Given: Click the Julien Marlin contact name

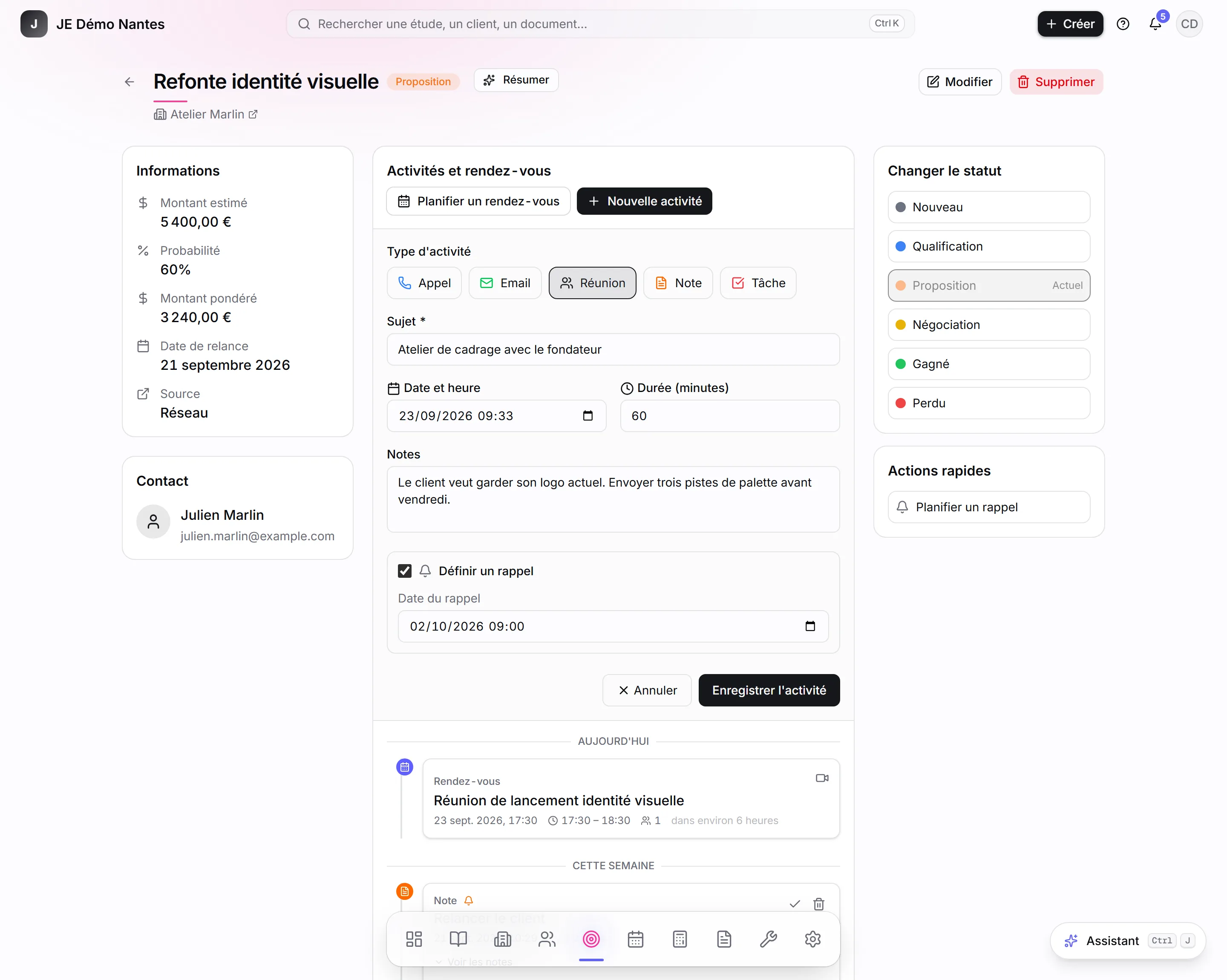Looking at the screenshot, I should tap(222, 516).
